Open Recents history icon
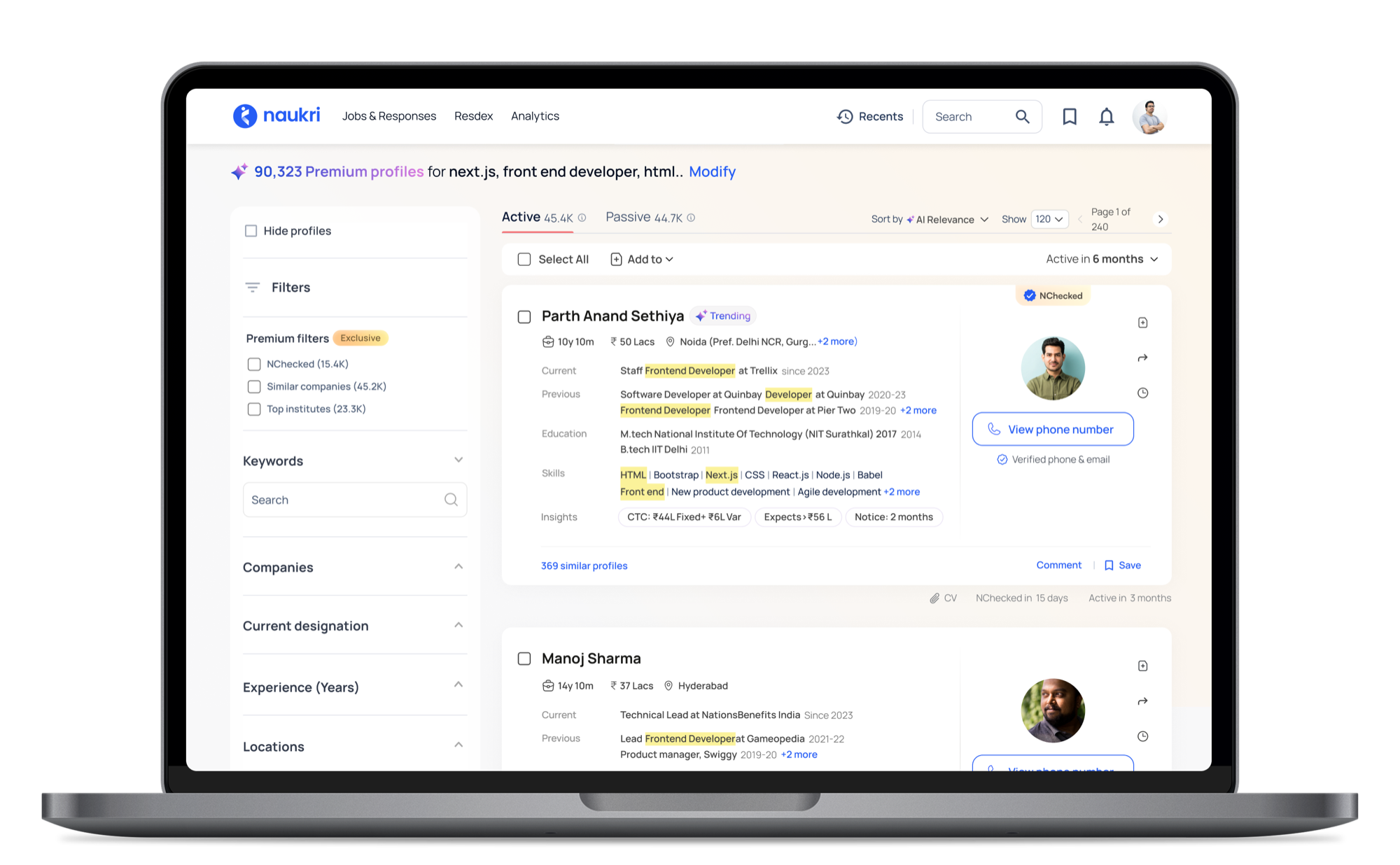This screenshot has width=1400, height=865. pos(845,116)
